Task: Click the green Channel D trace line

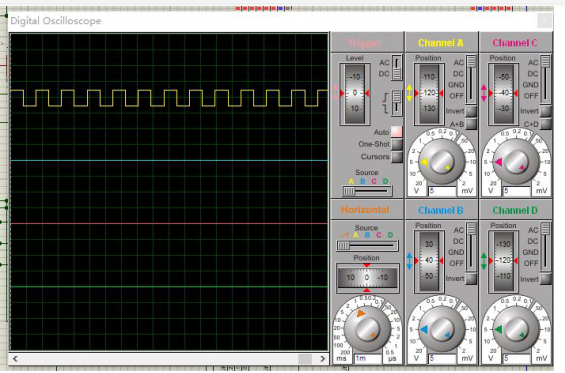Action: (x=169, y=287)
